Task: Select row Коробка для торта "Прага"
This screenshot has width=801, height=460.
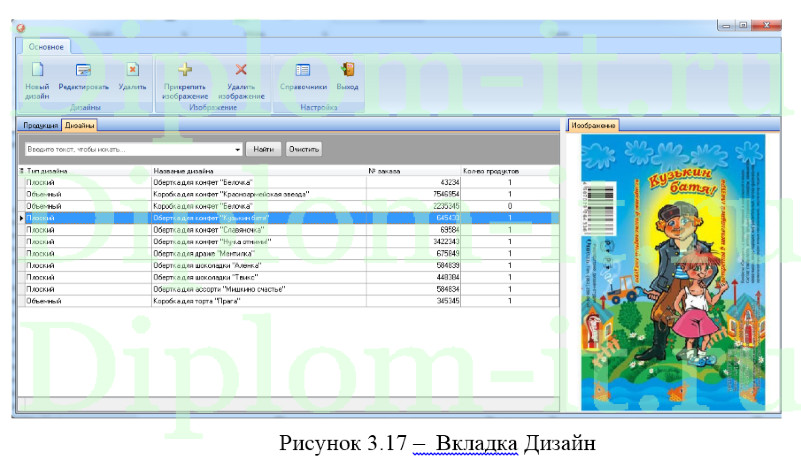Action: click(289, 301)
